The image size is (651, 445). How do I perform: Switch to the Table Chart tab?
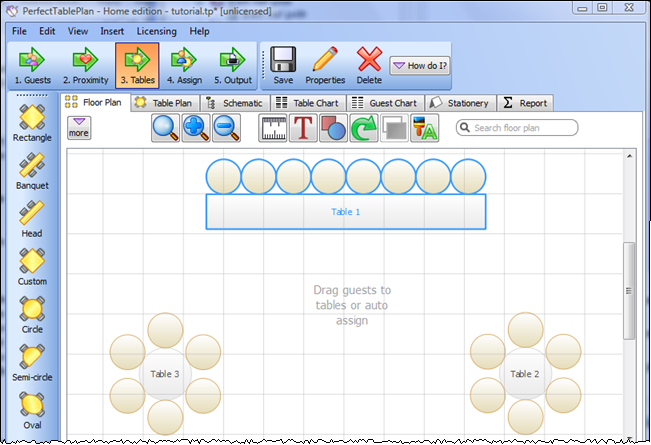308,103
